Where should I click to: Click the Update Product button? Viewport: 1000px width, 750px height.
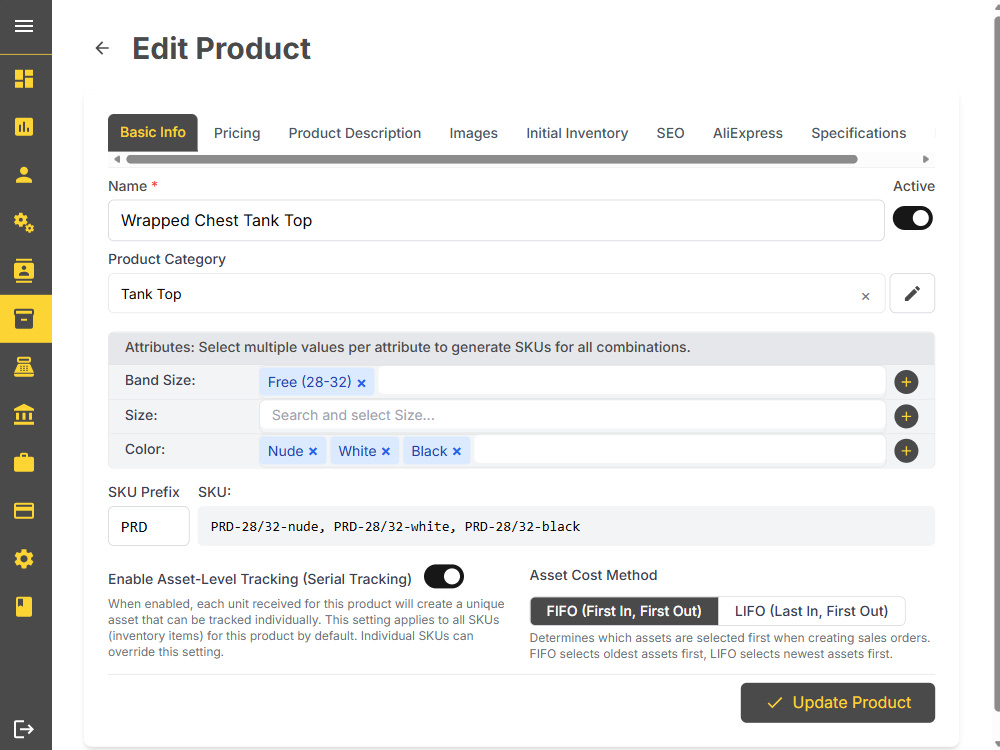837,703
